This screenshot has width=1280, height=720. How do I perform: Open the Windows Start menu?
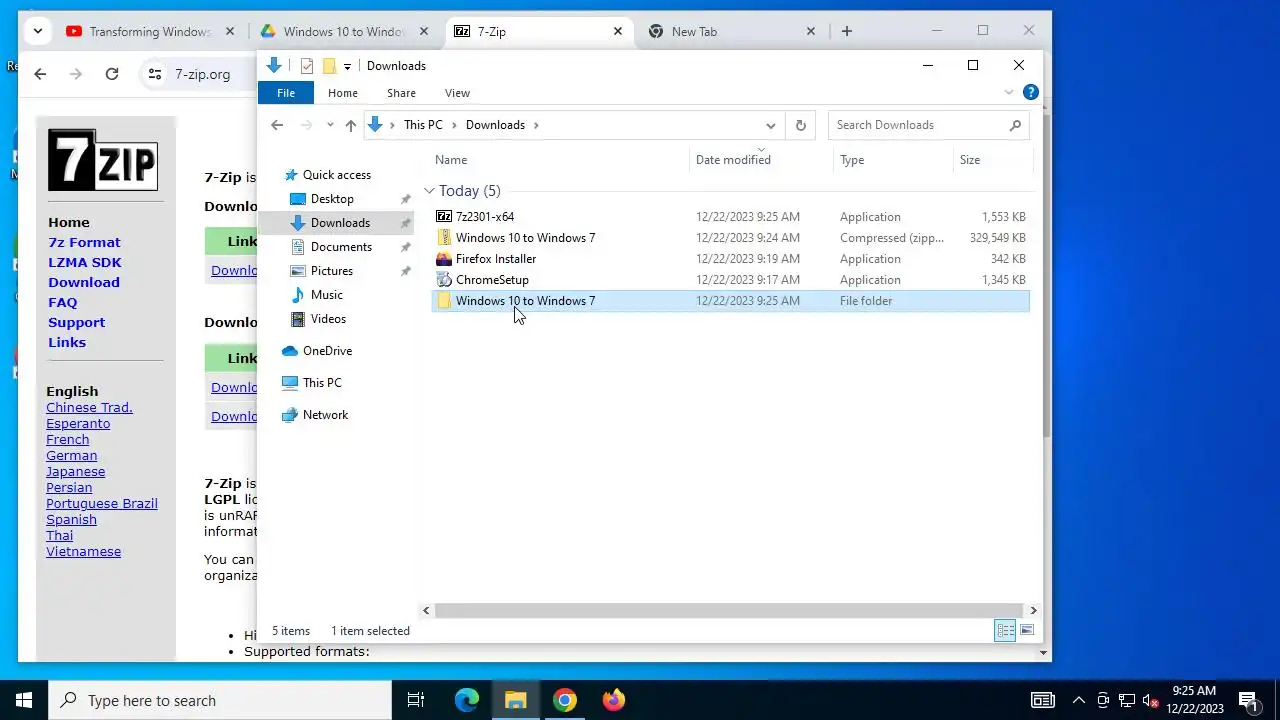coord(24,700)
